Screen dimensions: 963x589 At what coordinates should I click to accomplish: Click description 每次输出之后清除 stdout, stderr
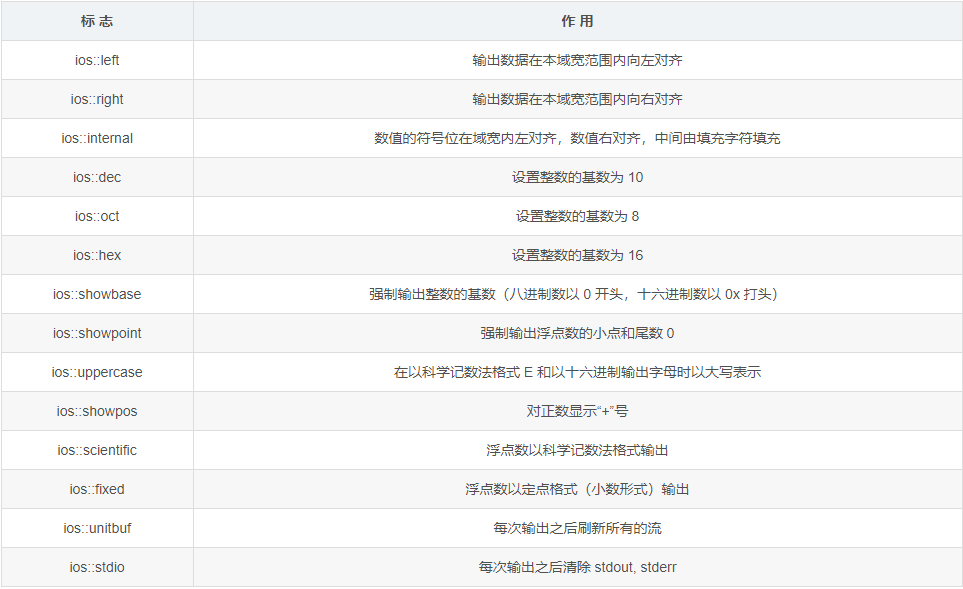577,567
